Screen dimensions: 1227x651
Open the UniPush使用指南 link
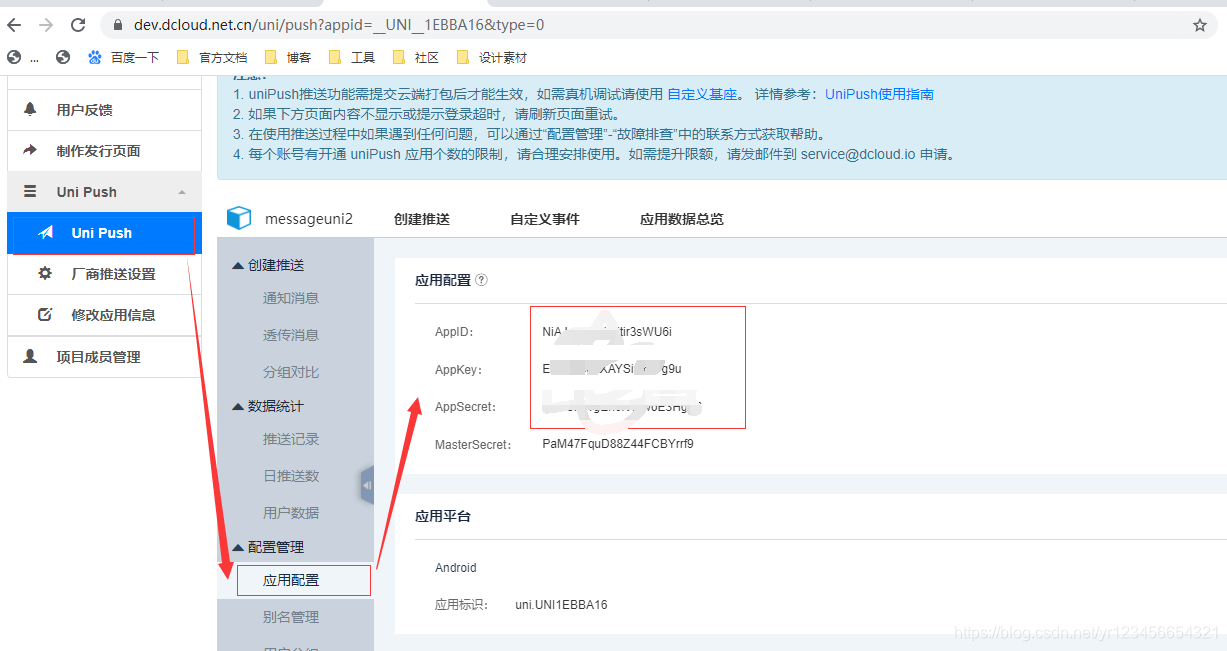coord(879,94)
